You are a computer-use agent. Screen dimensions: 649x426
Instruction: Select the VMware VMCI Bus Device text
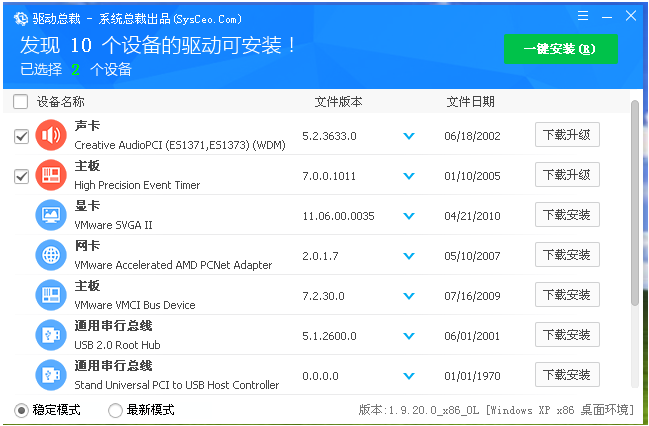pyautogui.click(x=135, y=305)
